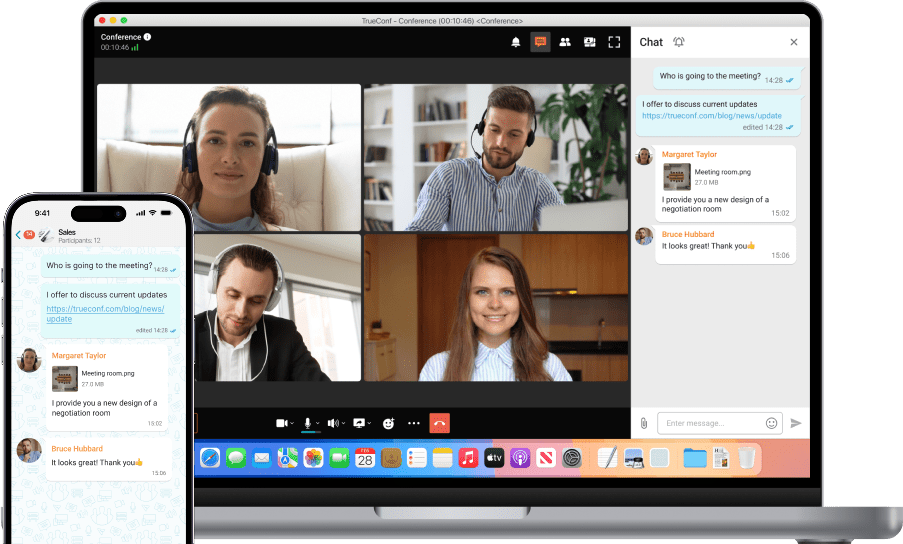Toggle the camera on or off
The height and width of the screenshot is (544, 903).
click(281, 423)
